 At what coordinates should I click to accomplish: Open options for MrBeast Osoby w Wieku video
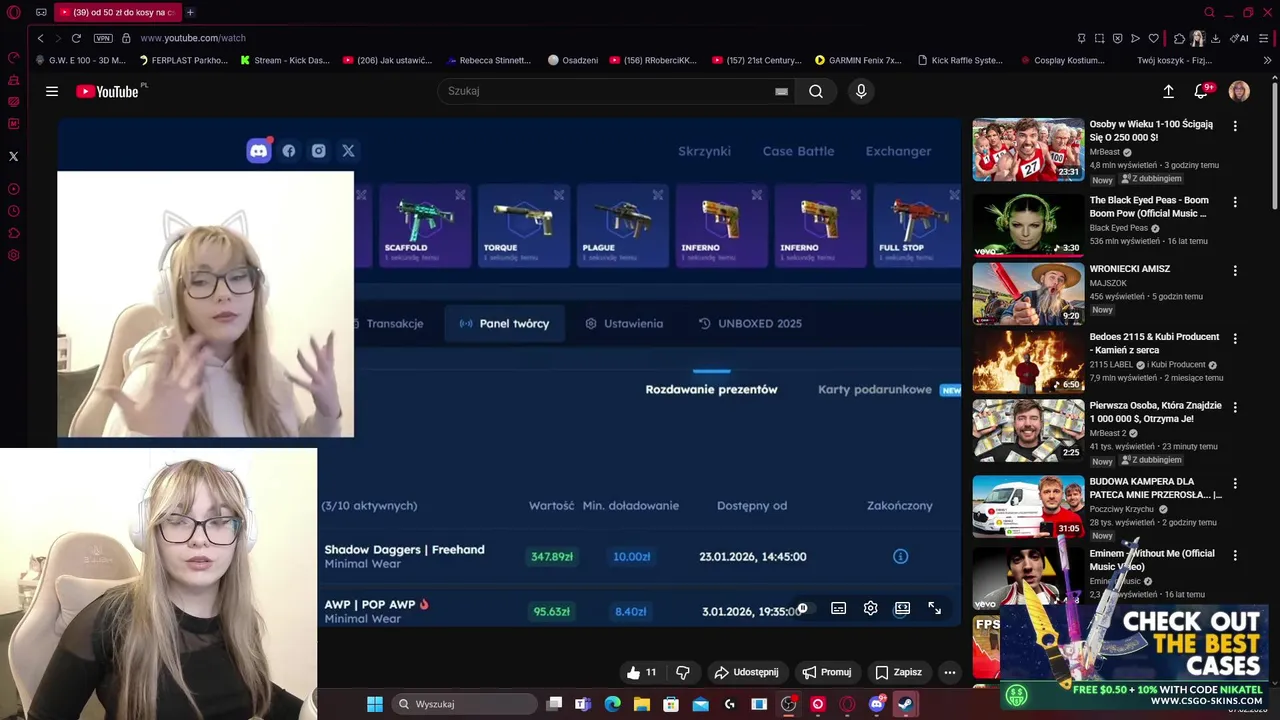tap(1235, 126)
